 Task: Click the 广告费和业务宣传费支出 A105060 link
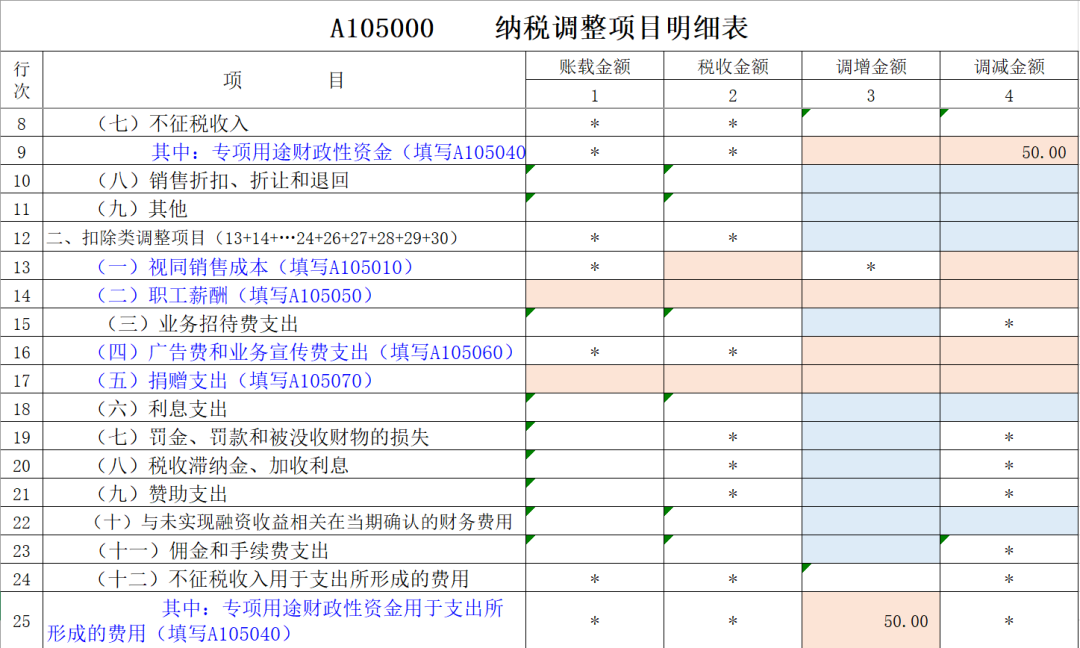coord(305,352)
